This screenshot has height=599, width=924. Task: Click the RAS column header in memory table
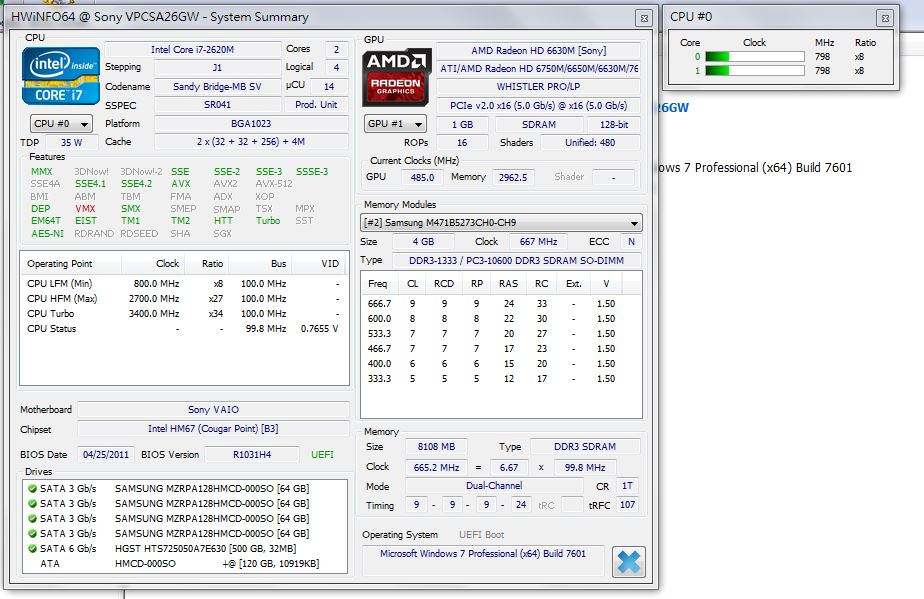[509, 284]
